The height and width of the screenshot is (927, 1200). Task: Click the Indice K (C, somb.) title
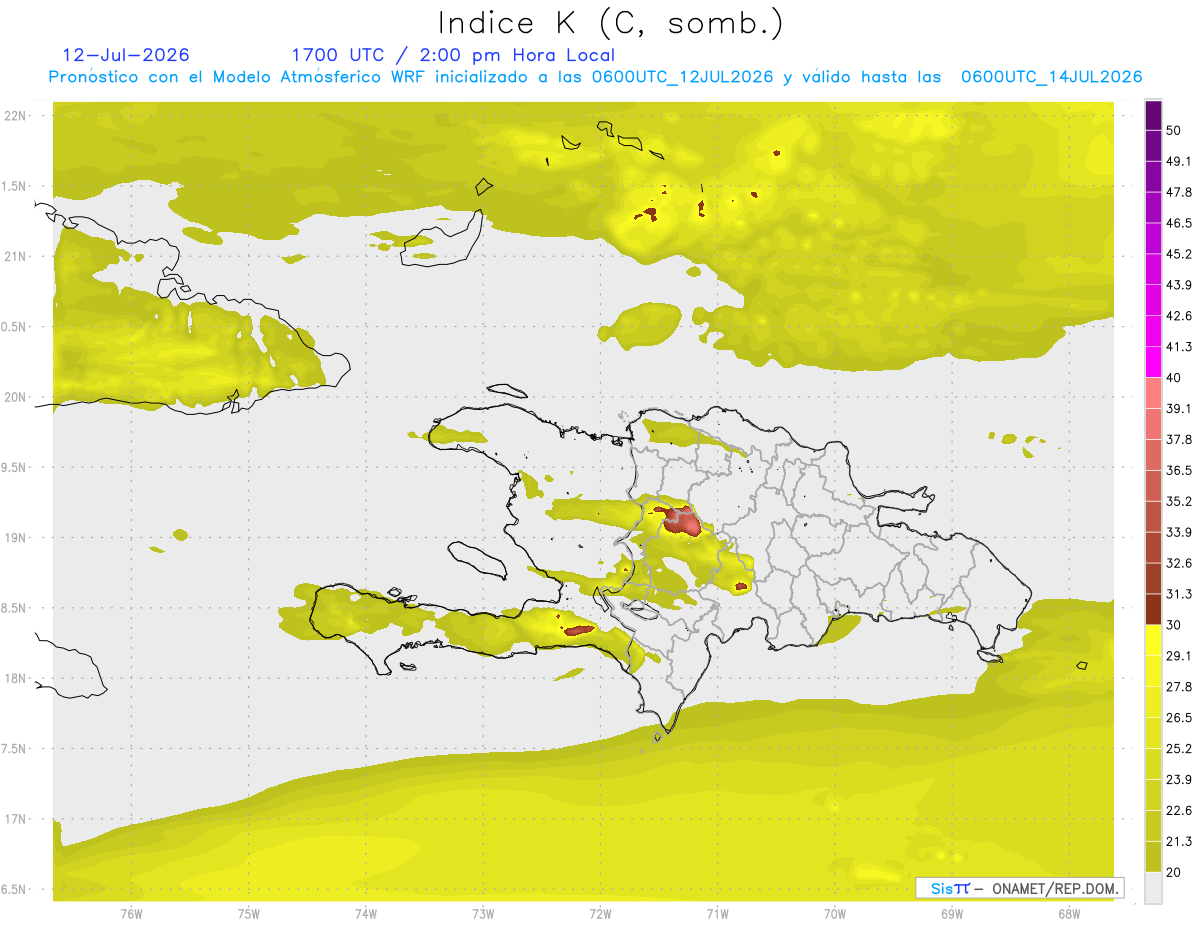tap(611, 22)
